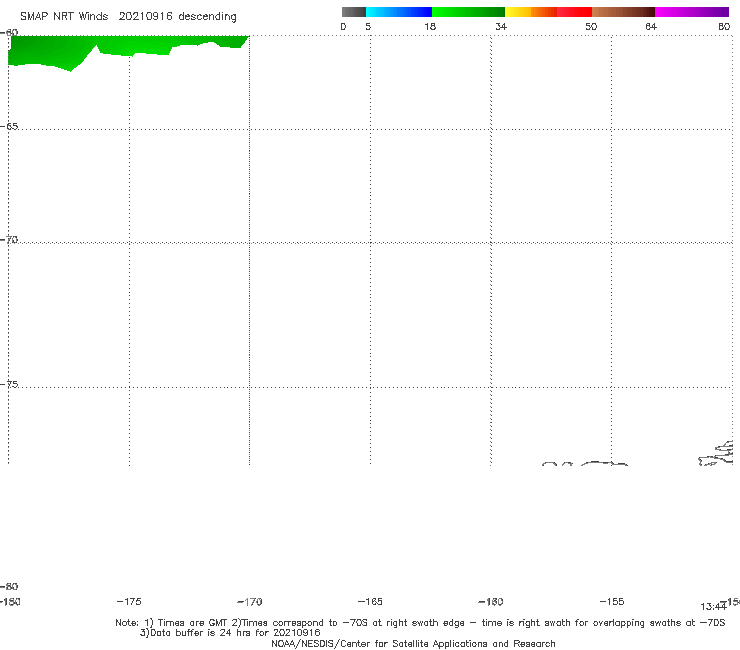Click the gray segment of the wind colorbar

click(x=353, y=12)
